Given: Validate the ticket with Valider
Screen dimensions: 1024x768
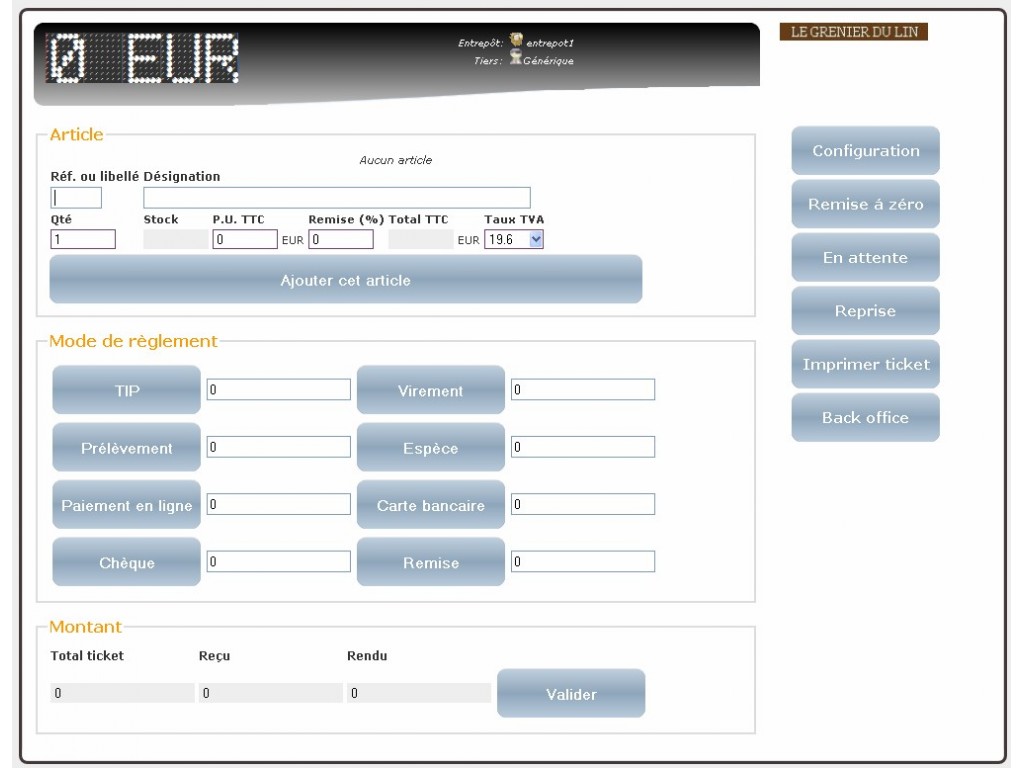Looking at the screenshot, I should [x=571, y=694].
